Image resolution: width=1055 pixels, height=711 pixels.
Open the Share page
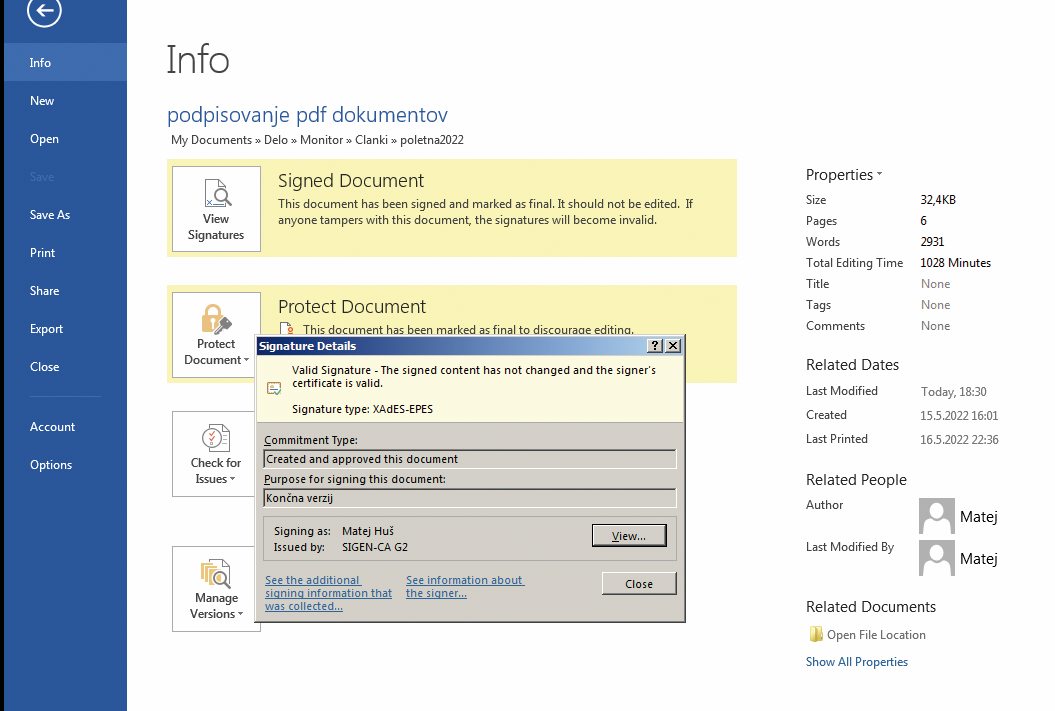click(65, 291)
